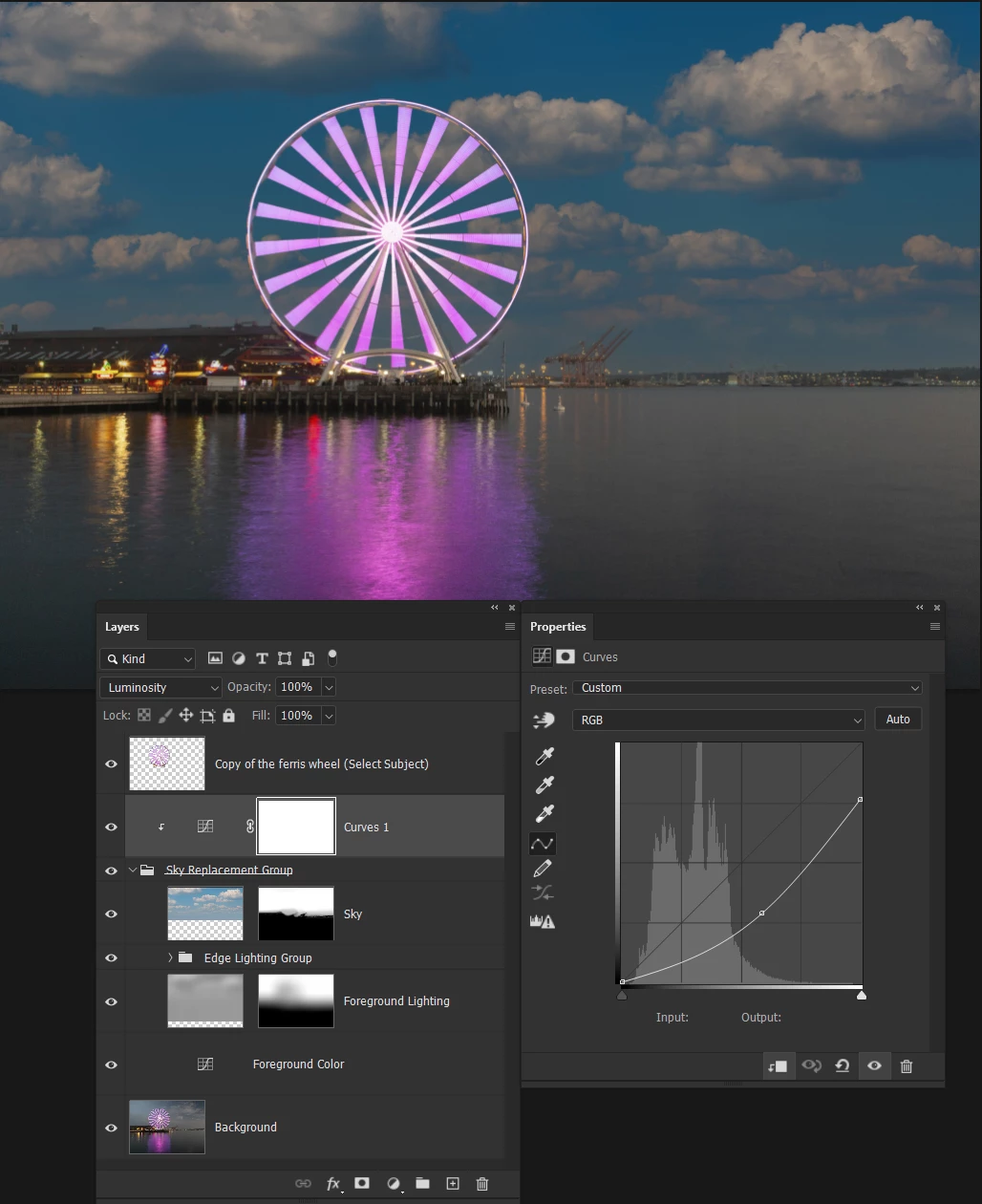Toggle histogram clipping warning icon

(x=543, y=921)
